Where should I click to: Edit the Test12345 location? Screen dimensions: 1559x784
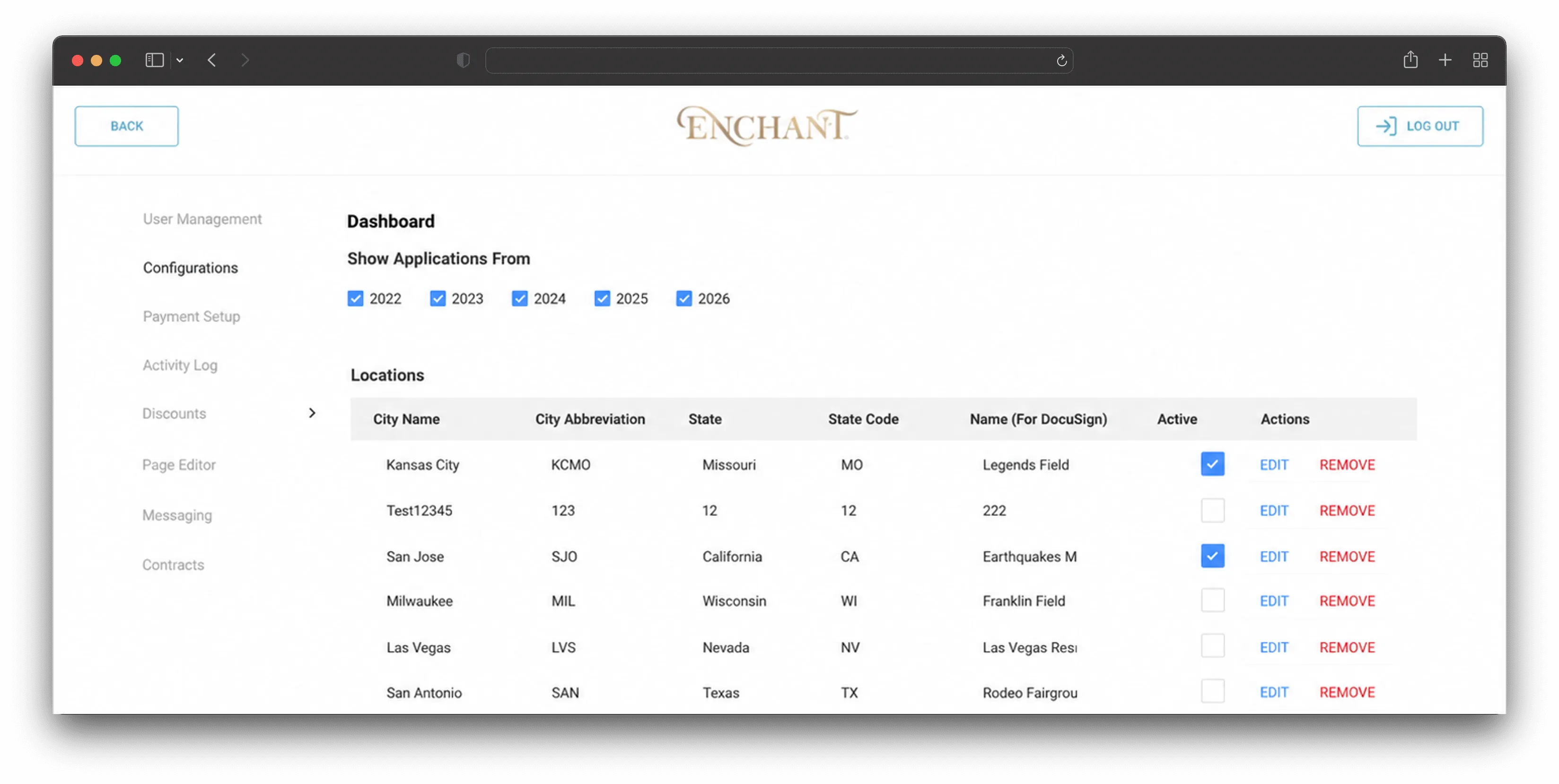pos(1274,511)
